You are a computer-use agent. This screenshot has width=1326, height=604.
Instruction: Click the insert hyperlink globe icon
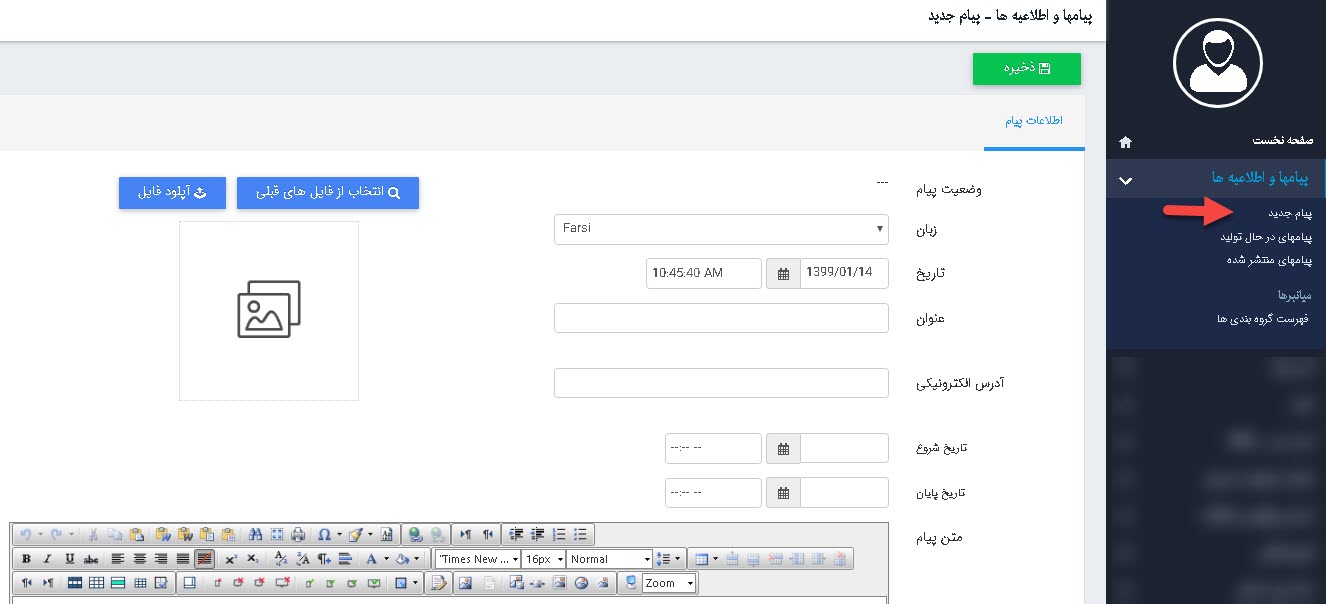[415, 534]
